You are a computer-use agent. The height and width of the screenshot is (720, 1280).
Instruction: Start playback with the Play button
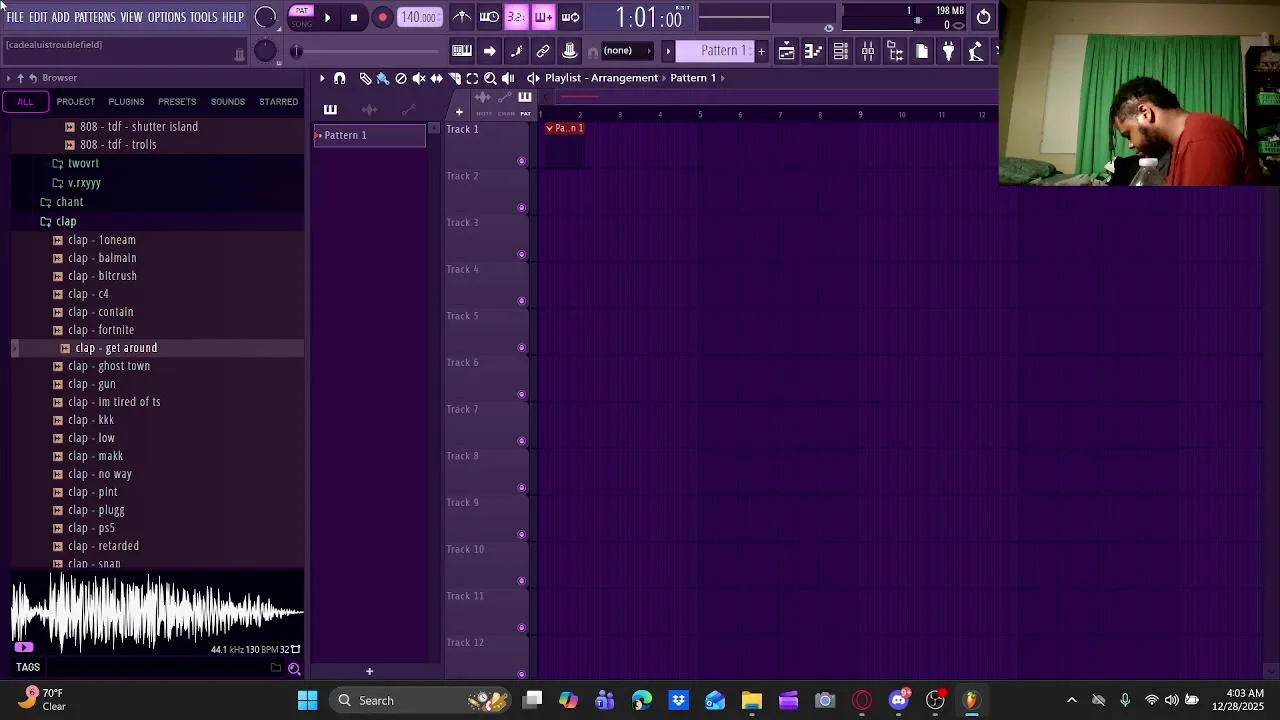click(x=327, y=17)
